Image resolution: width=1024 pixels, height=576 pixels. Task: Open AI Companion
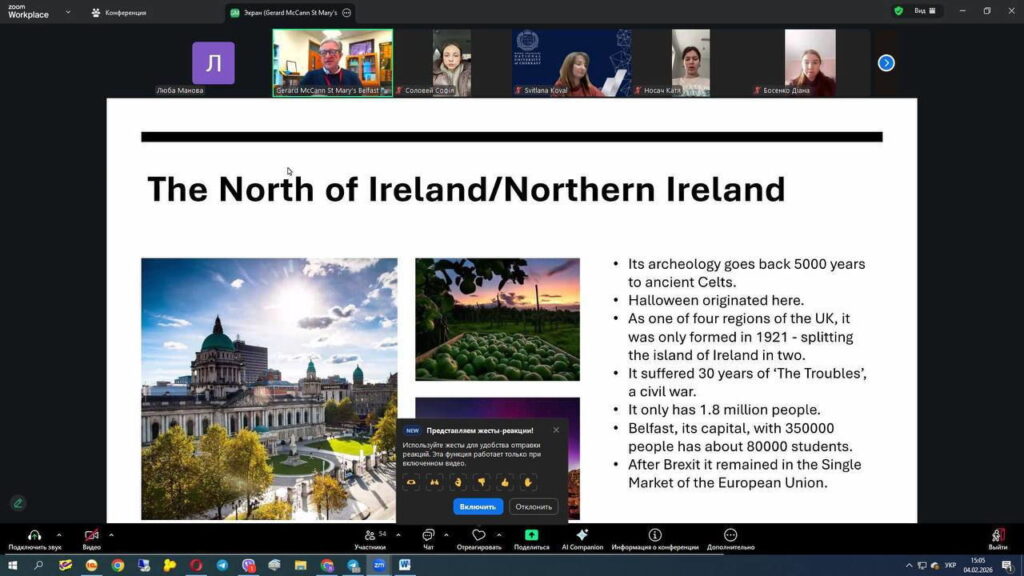click(582, 536)
